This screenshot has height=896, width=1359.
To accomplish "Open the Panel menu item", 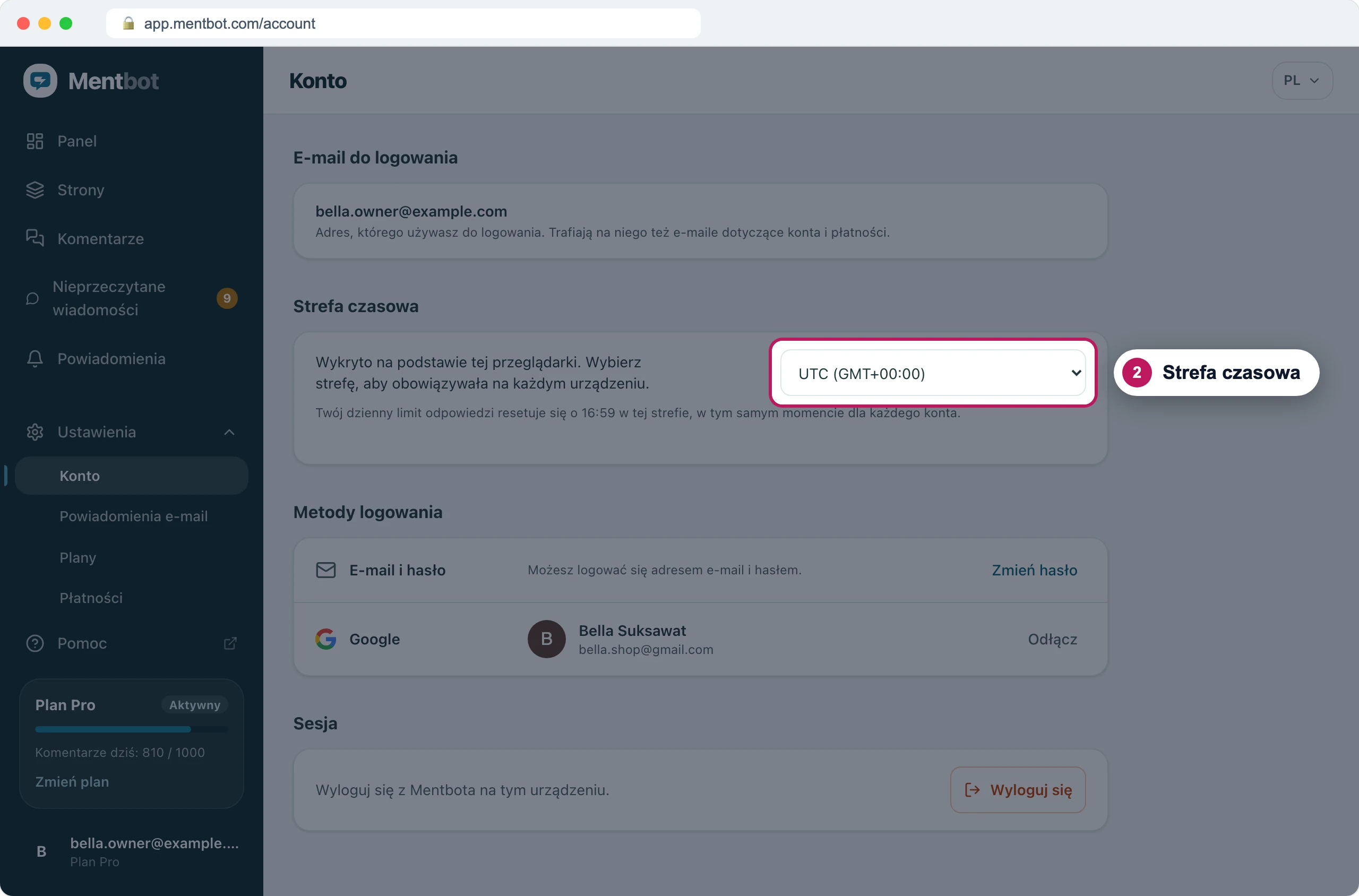I will [132, 141].
